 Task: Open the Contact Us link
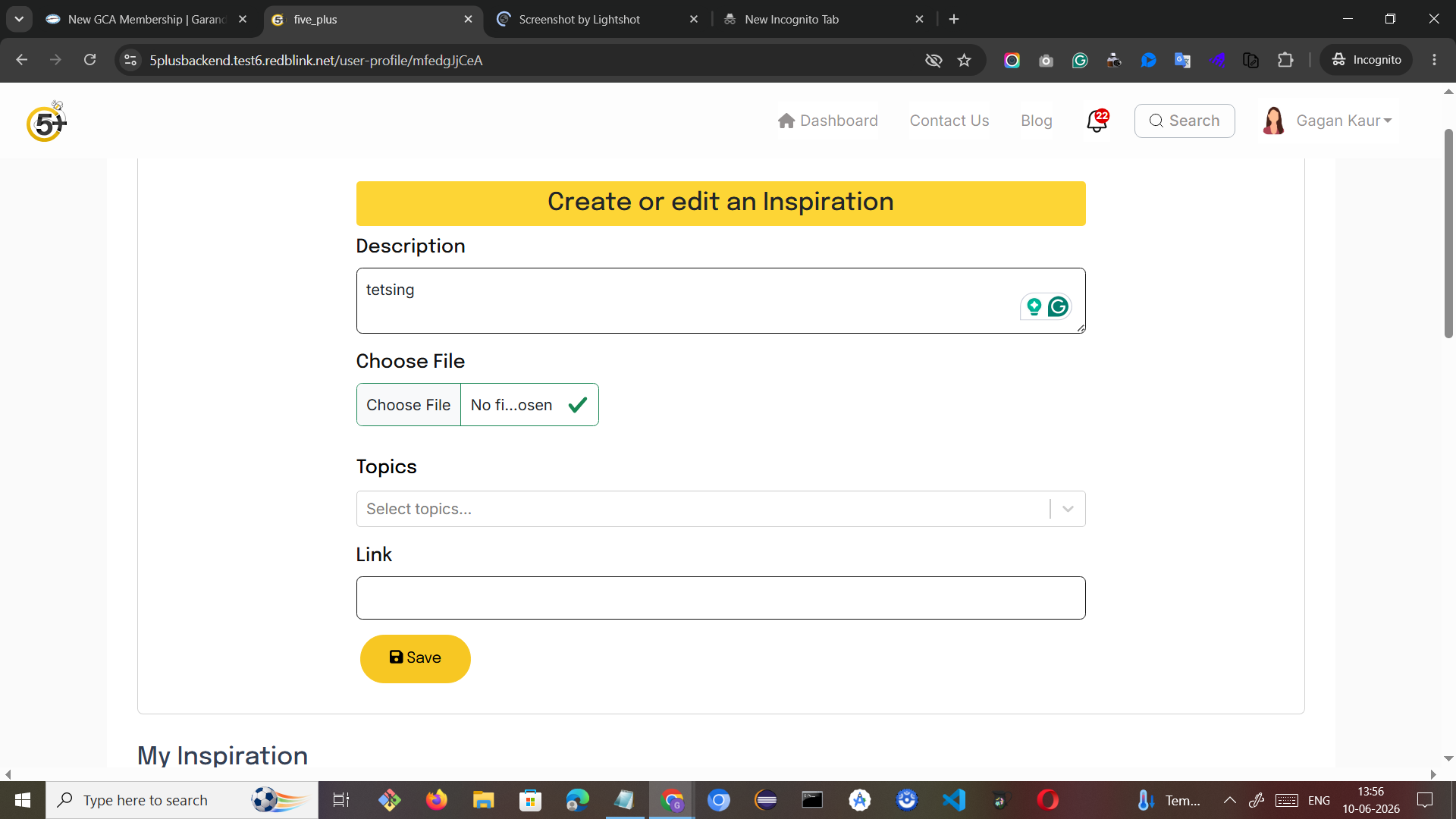[x=949, y=121]
